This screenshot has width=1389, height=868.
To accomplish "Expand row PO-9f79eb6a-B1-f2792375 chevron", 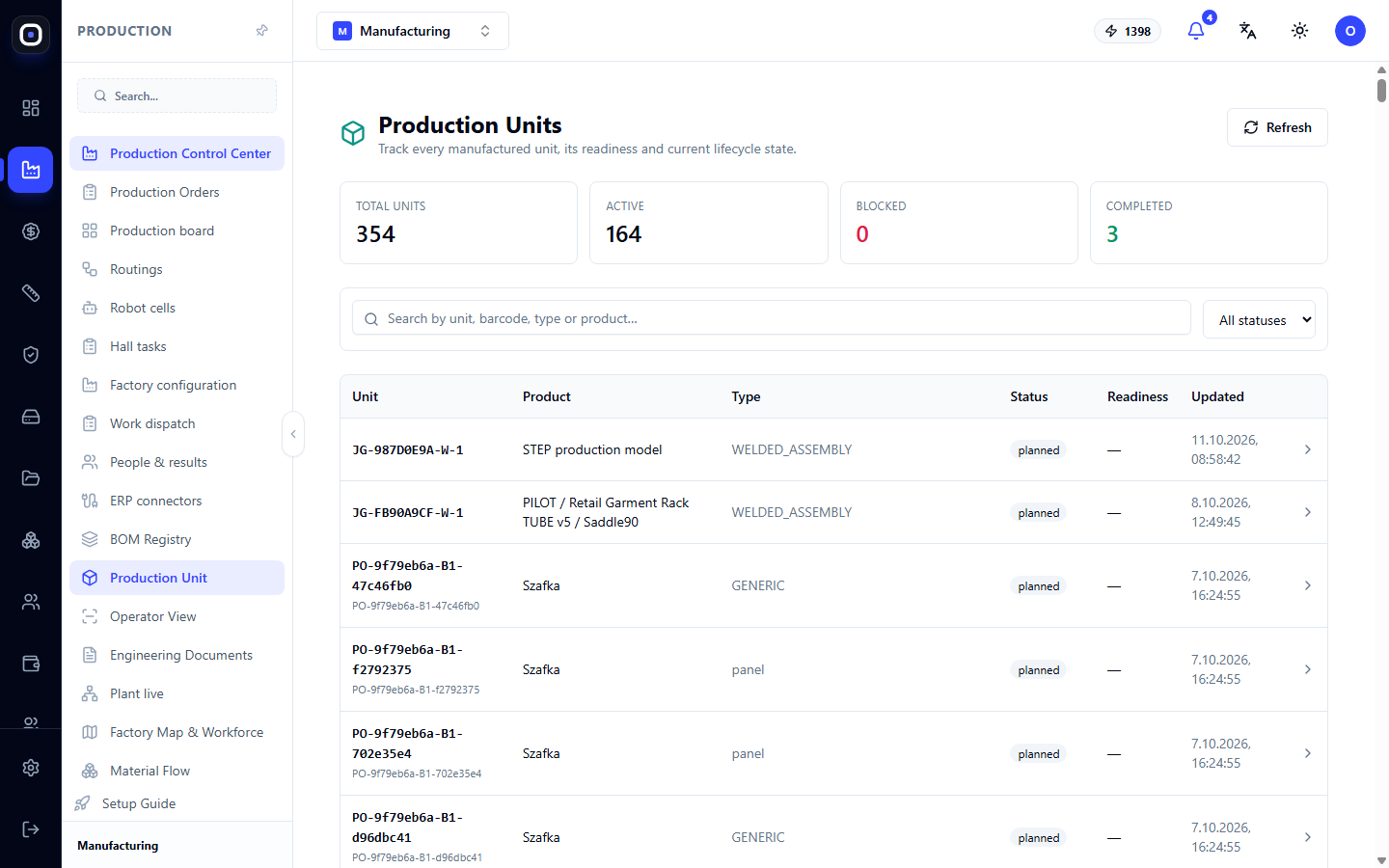I will [1308, 669].
